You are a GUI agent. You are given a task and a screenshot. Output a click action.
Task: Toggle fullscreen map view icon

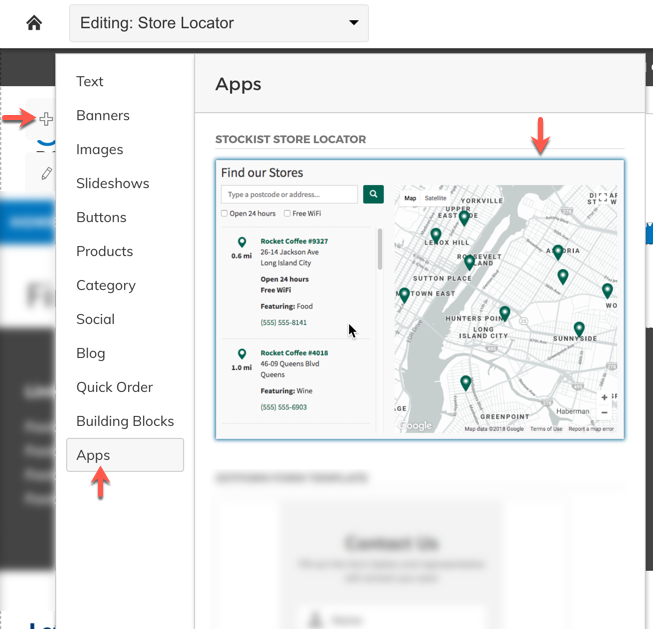point(603,197)
